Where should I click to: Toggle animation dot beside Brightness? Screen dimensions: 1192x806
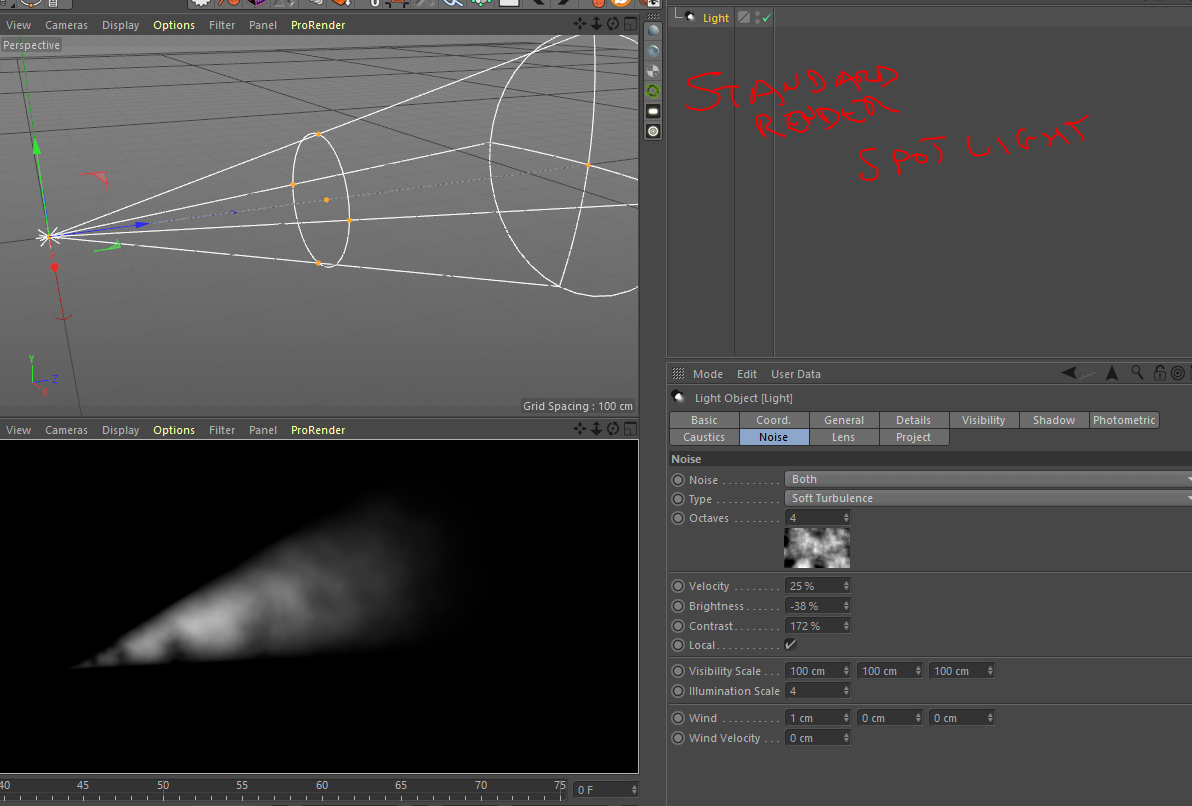coord(678,606)
